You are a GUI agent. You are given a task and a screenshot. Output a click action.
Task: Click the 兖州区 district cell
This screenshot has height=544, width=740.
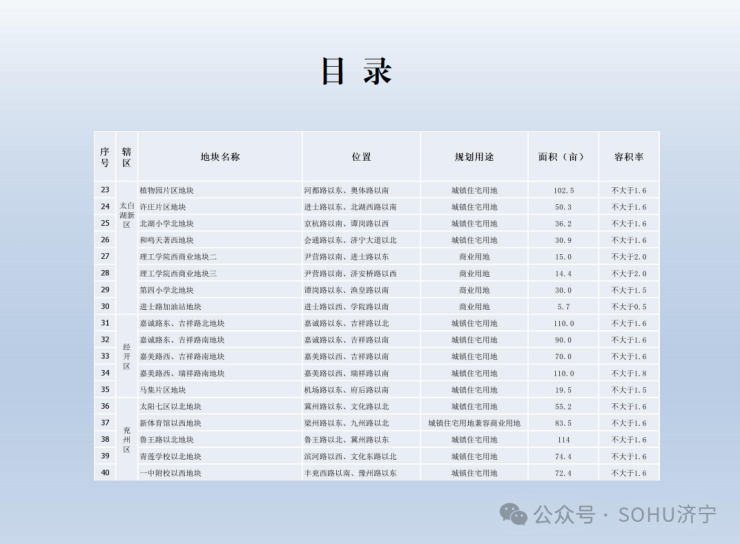[x=126, y=439]
